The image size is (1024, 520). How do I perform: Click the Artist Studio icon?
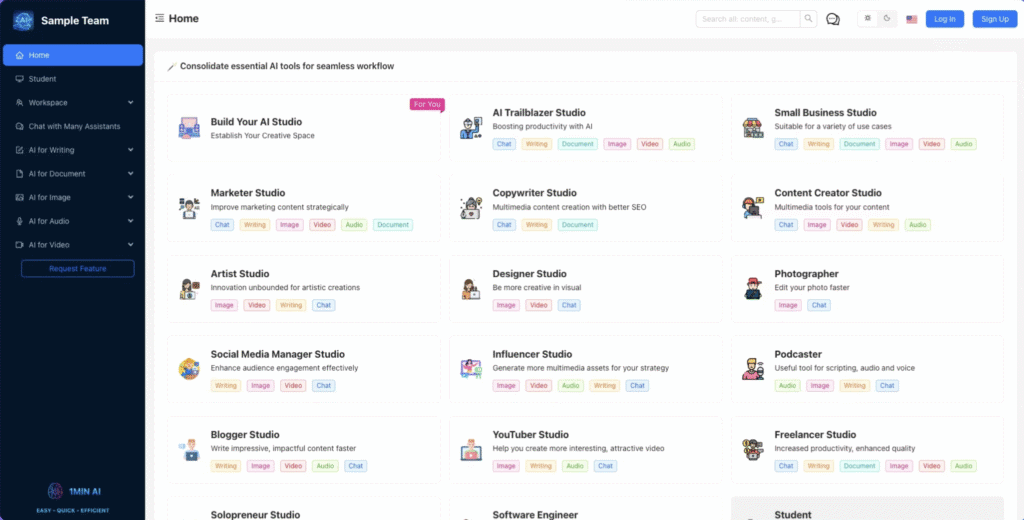click(188, 289)
